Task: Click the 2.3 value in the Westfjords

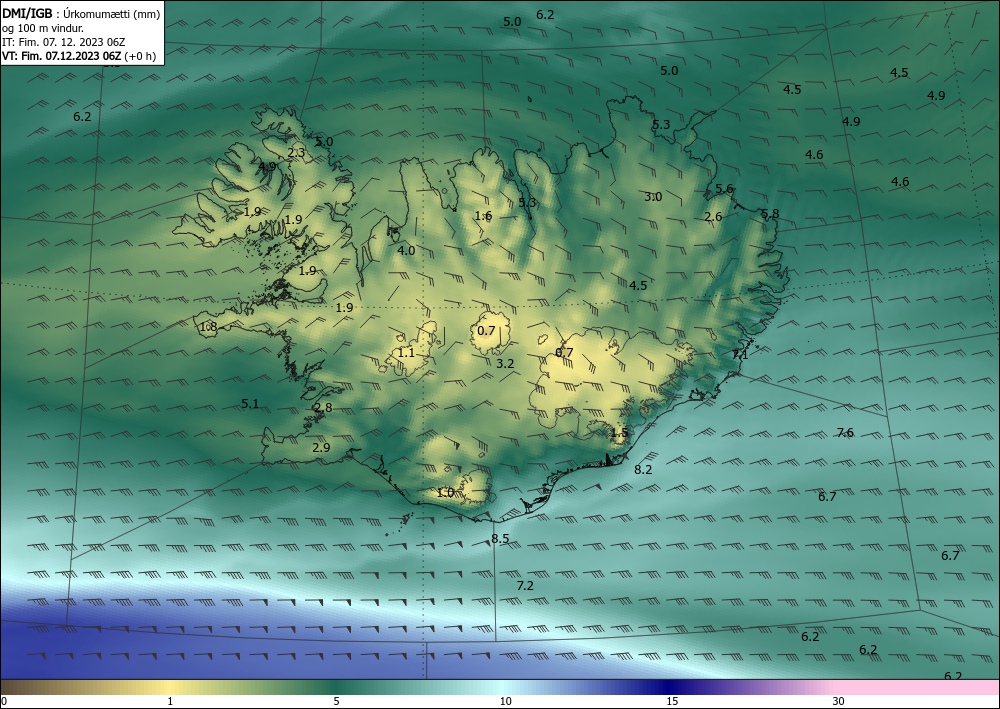Action: [x=296, y=152]
